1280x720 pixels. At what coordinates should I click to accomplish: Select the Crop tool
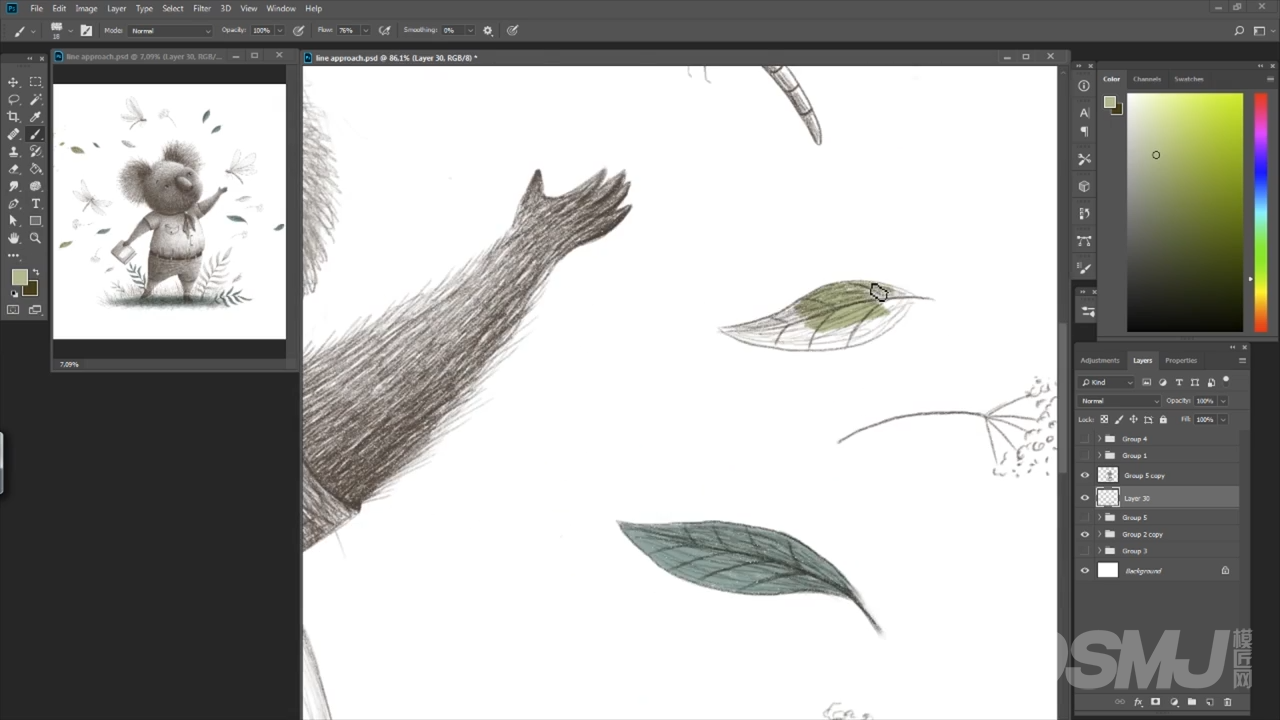[13, 117]
